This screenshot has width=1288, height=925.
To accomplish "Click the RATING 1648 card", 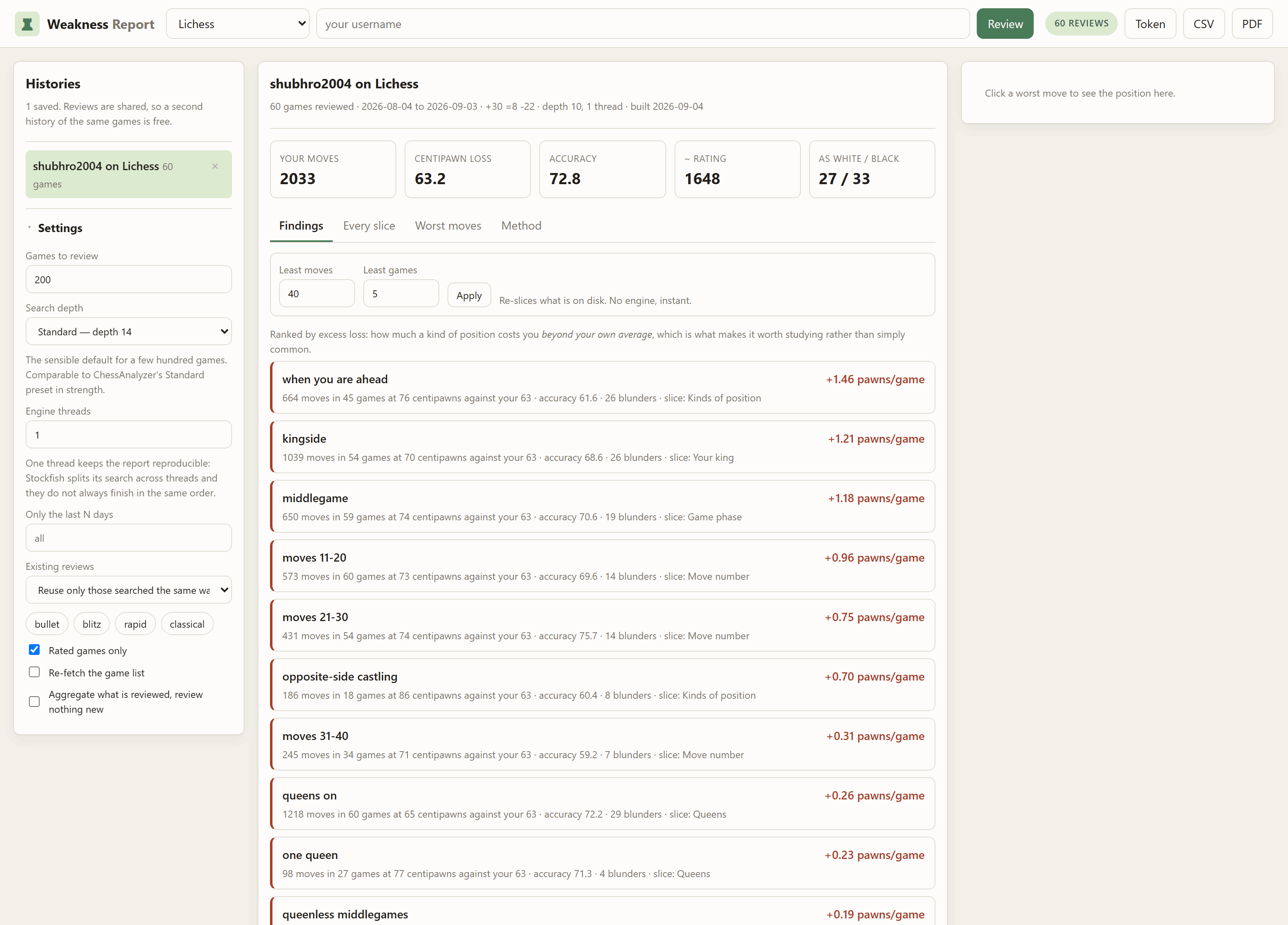I will pyautogui.click(x=737, y=169).
